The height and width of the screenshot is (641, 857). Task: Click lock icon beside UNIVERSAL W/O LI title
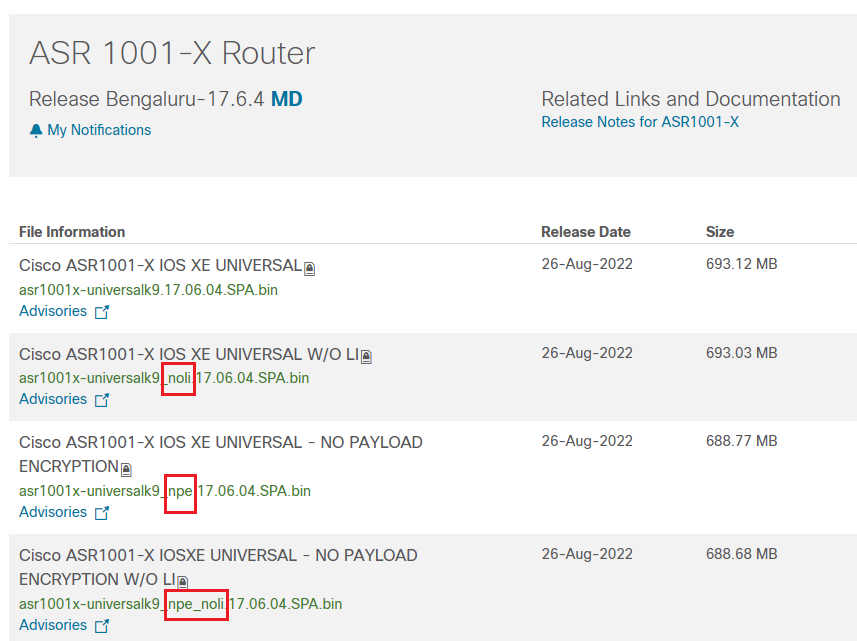pyautogui.click(x=366, y=357)
